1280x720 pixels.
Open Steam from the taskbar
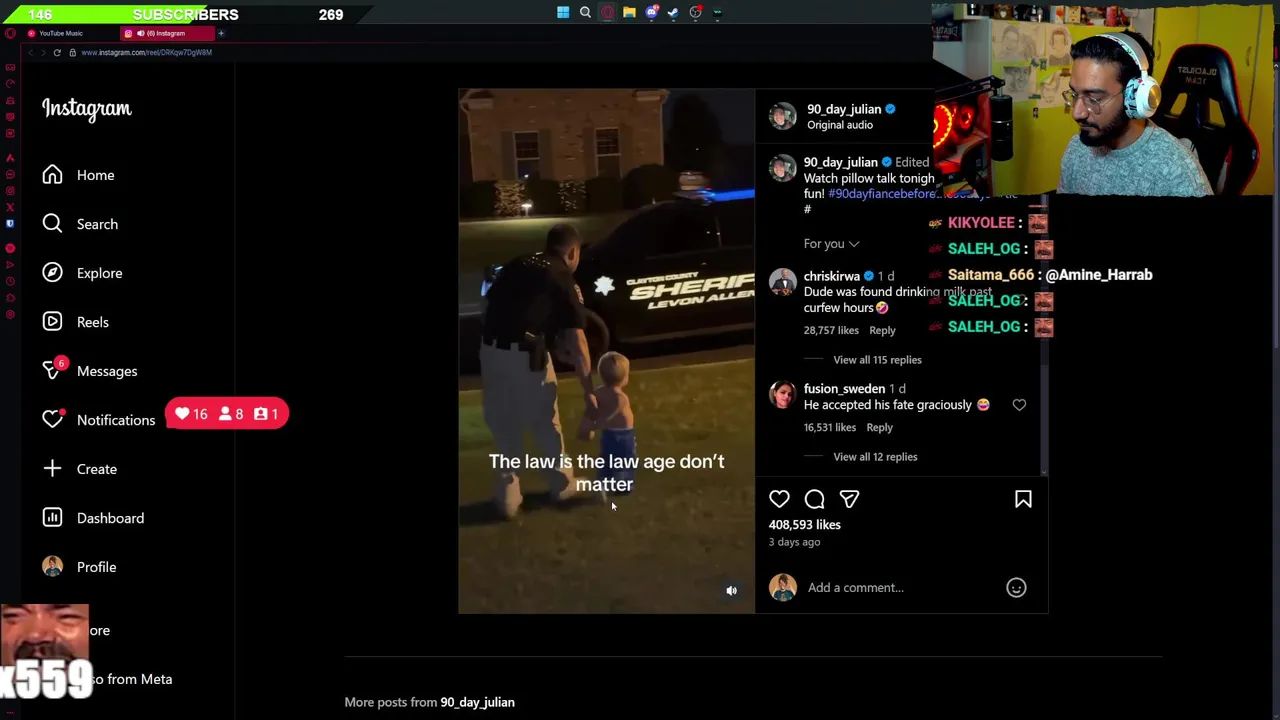pyautogui.click(x=673, y=12)
